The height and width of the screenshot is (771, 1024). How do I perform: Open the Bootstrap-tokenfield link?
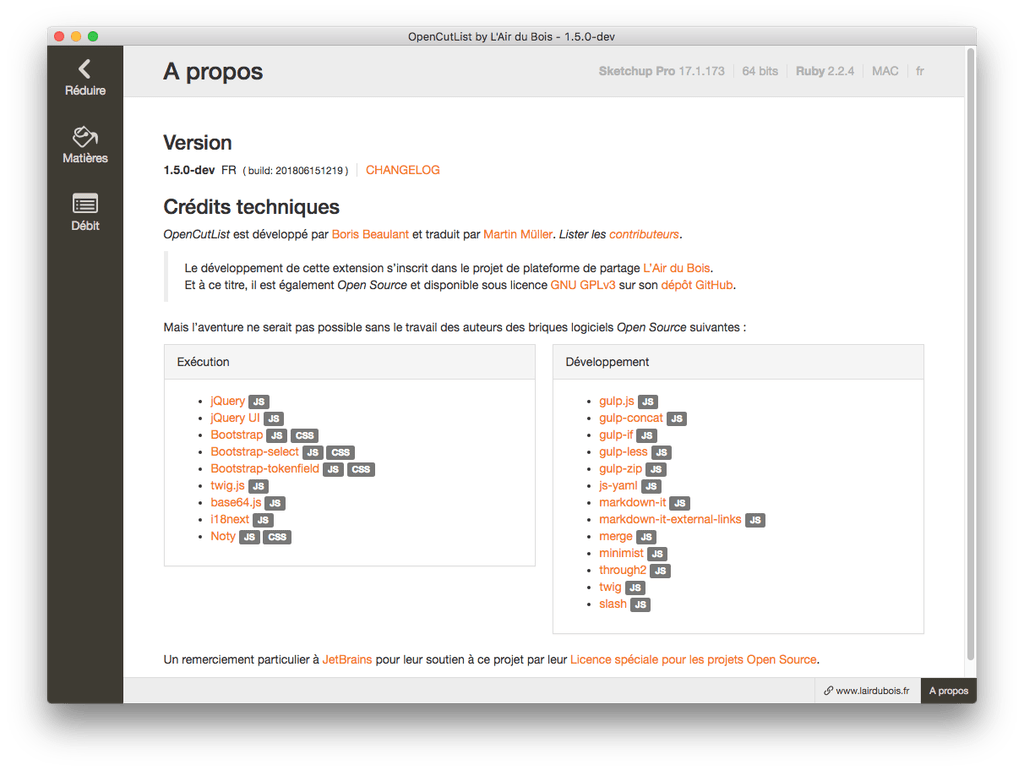pos(265,469)
